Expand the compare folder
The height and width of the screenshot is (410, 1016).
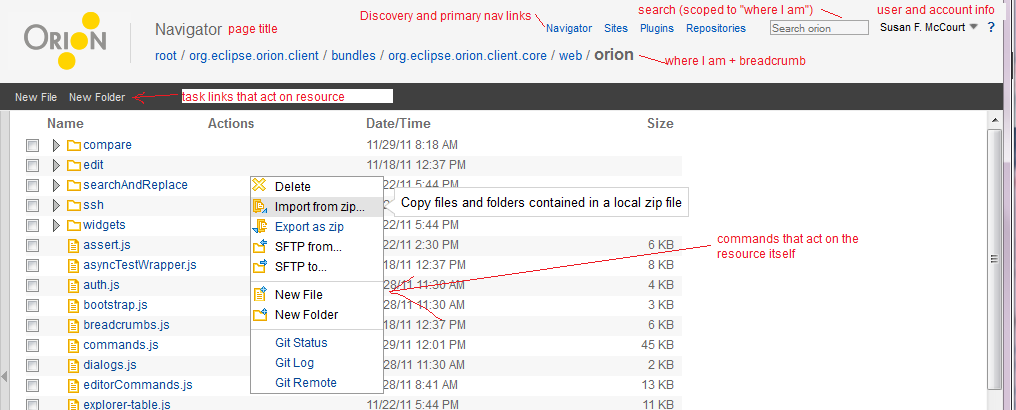coord(56,145)
